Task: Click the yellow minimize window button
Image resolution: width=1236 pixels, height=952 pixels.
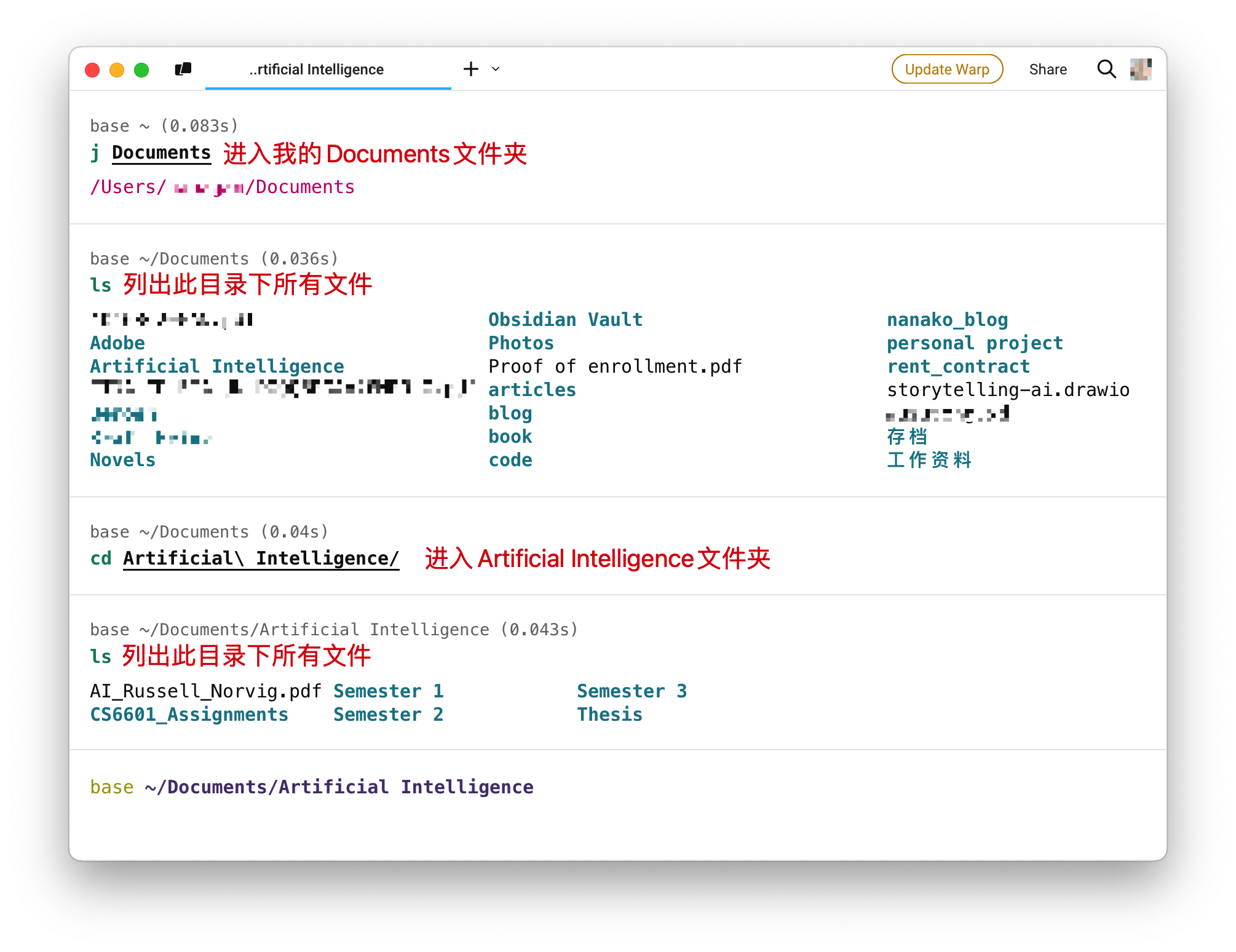Action: click(117, 69)
